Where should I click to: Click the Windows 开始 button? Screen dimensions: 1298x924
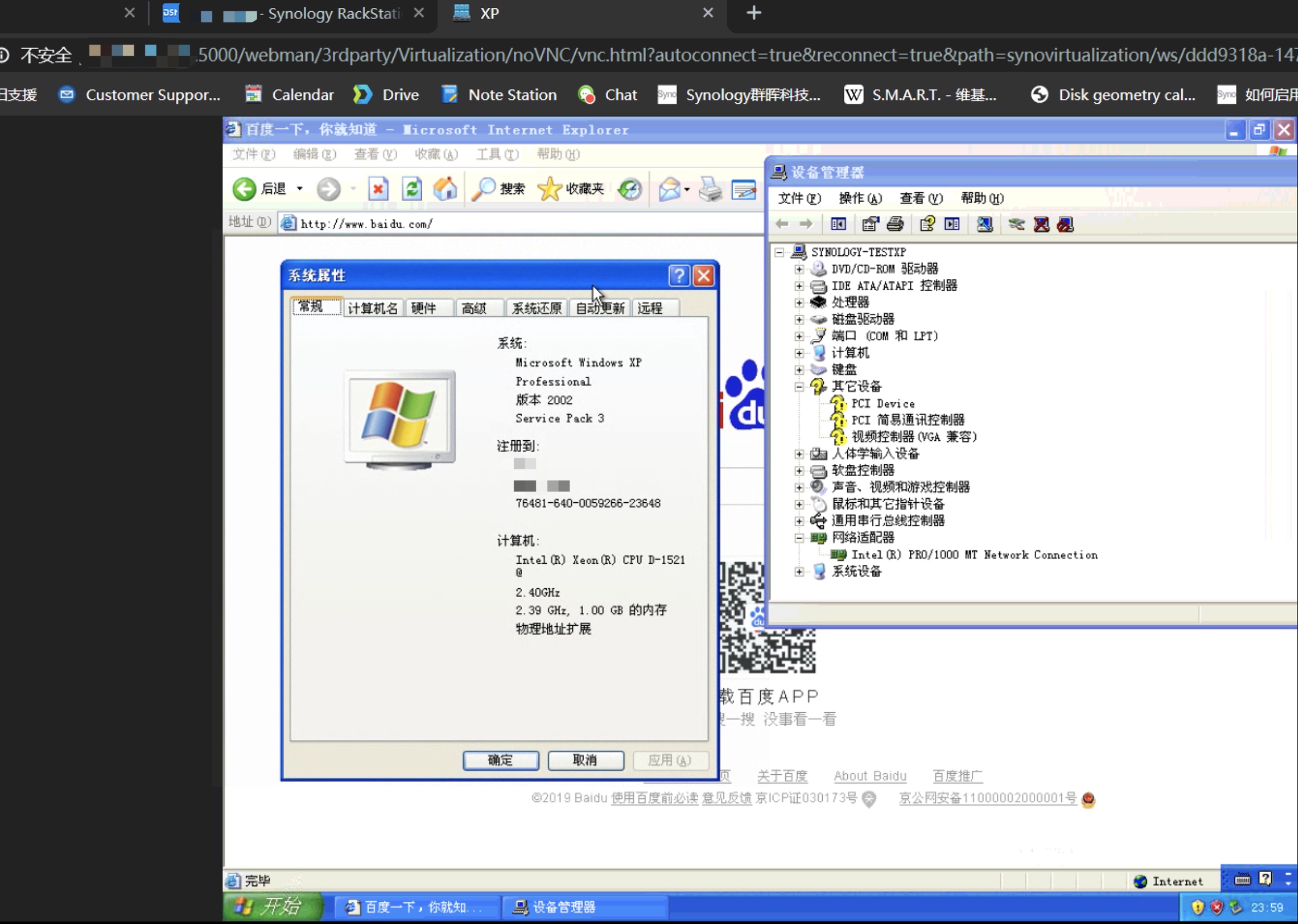tap(272, 907)
